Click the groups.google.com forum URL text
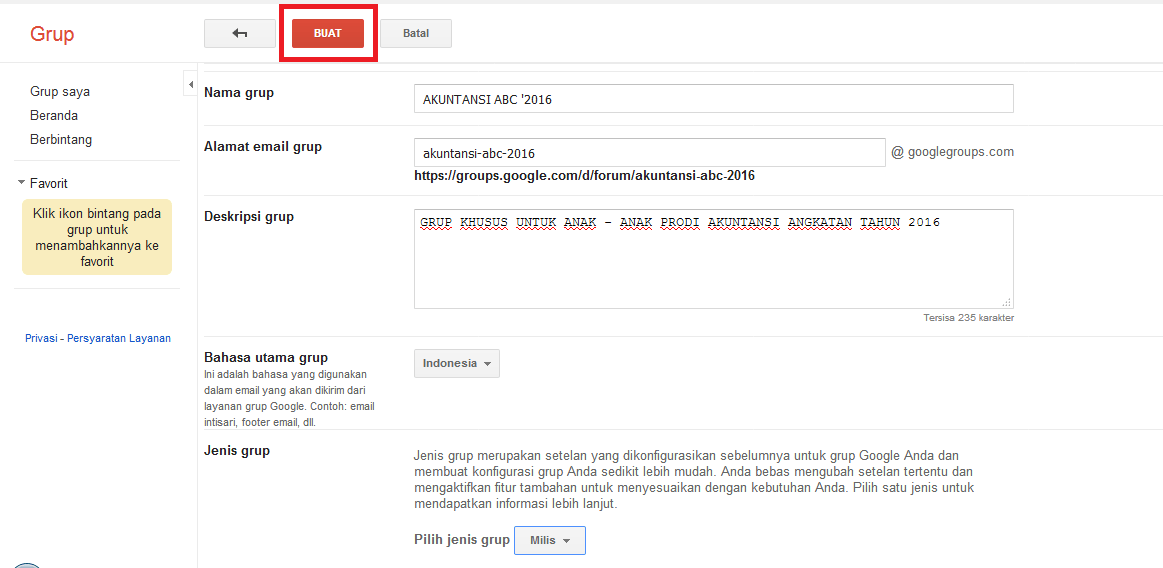This screenshot has height=568, width=1163. coord(584,176)
